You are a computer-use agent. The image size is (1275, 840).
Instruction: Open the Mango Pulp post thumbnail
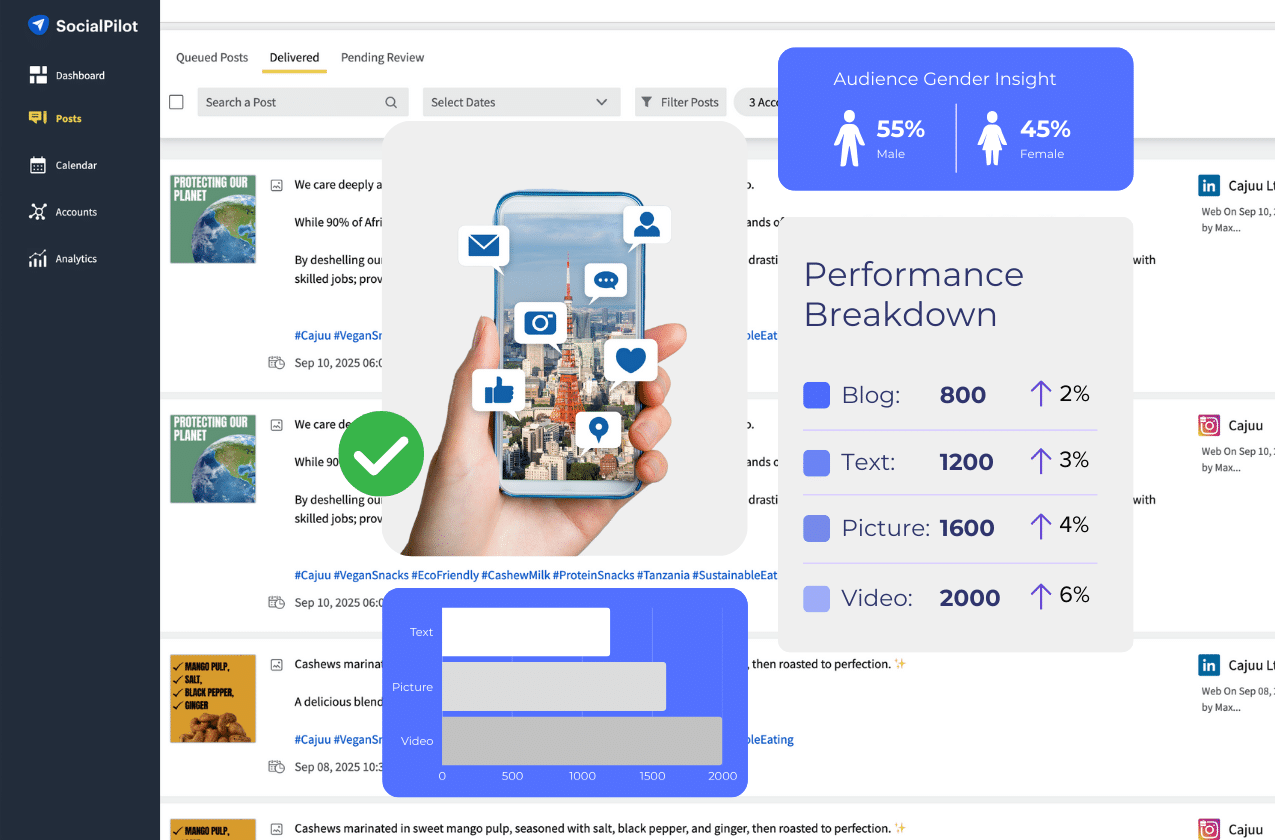pos(213,698)
